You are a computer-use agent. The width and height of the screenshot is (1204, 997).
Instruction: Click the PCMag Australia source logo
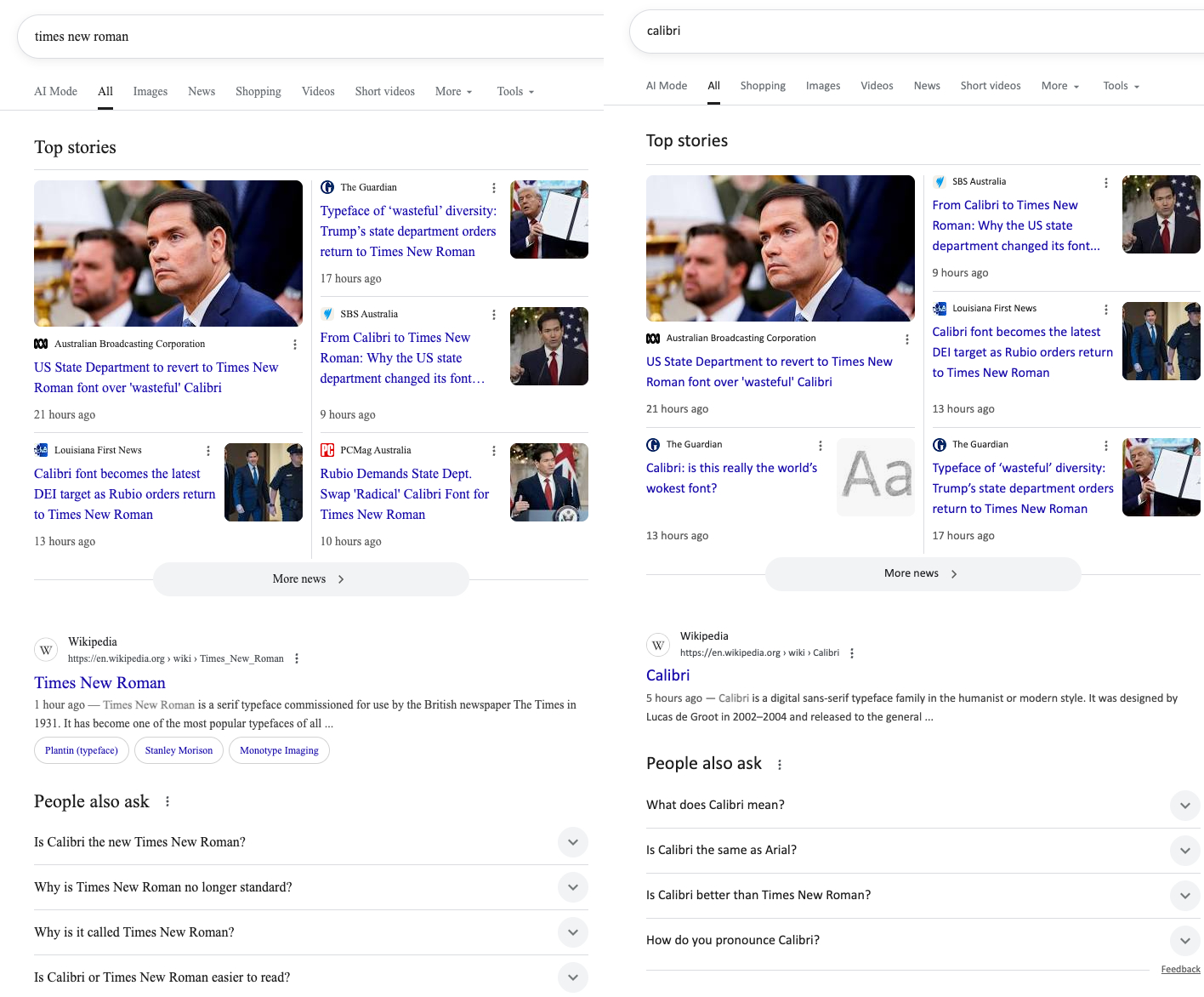pos(327,450)
